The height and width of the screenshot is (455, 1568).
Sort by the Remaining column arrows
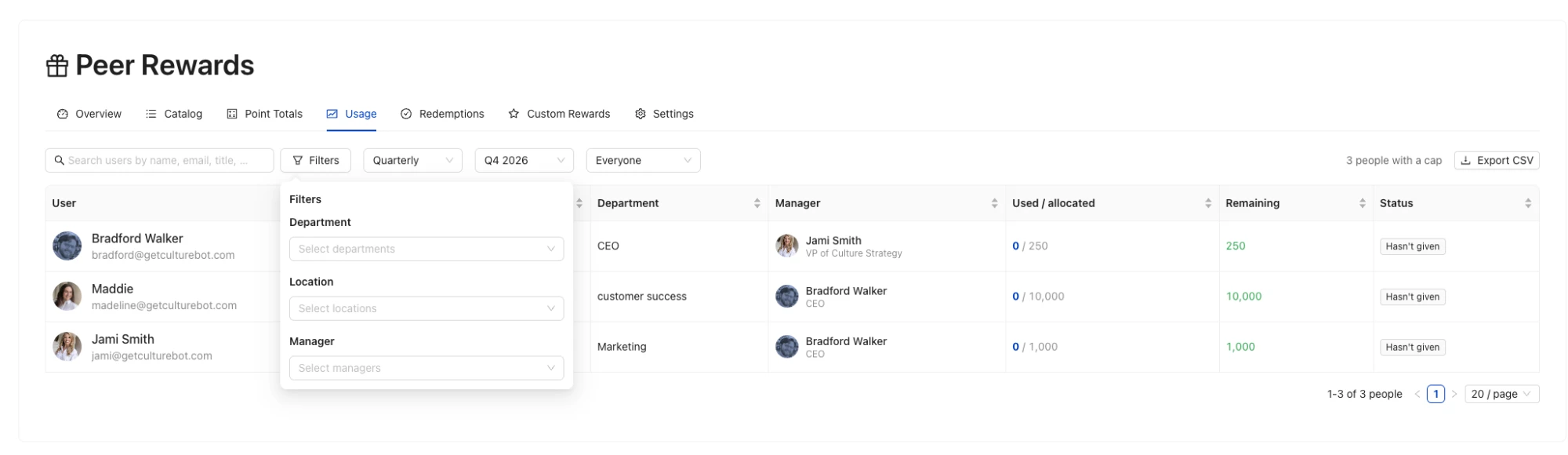1363,203
